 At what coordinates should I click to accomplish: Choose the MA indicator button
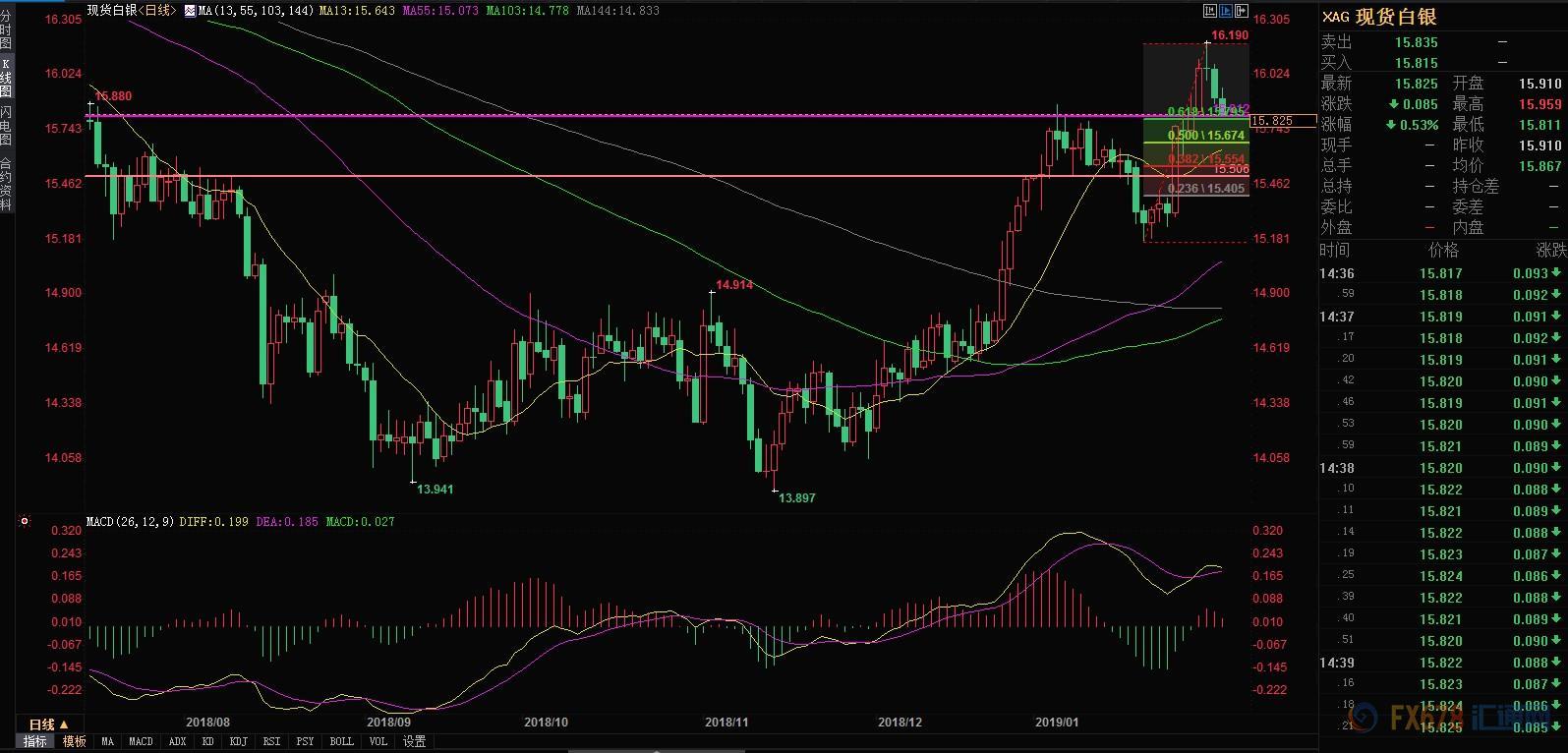(x=107, y=741)
